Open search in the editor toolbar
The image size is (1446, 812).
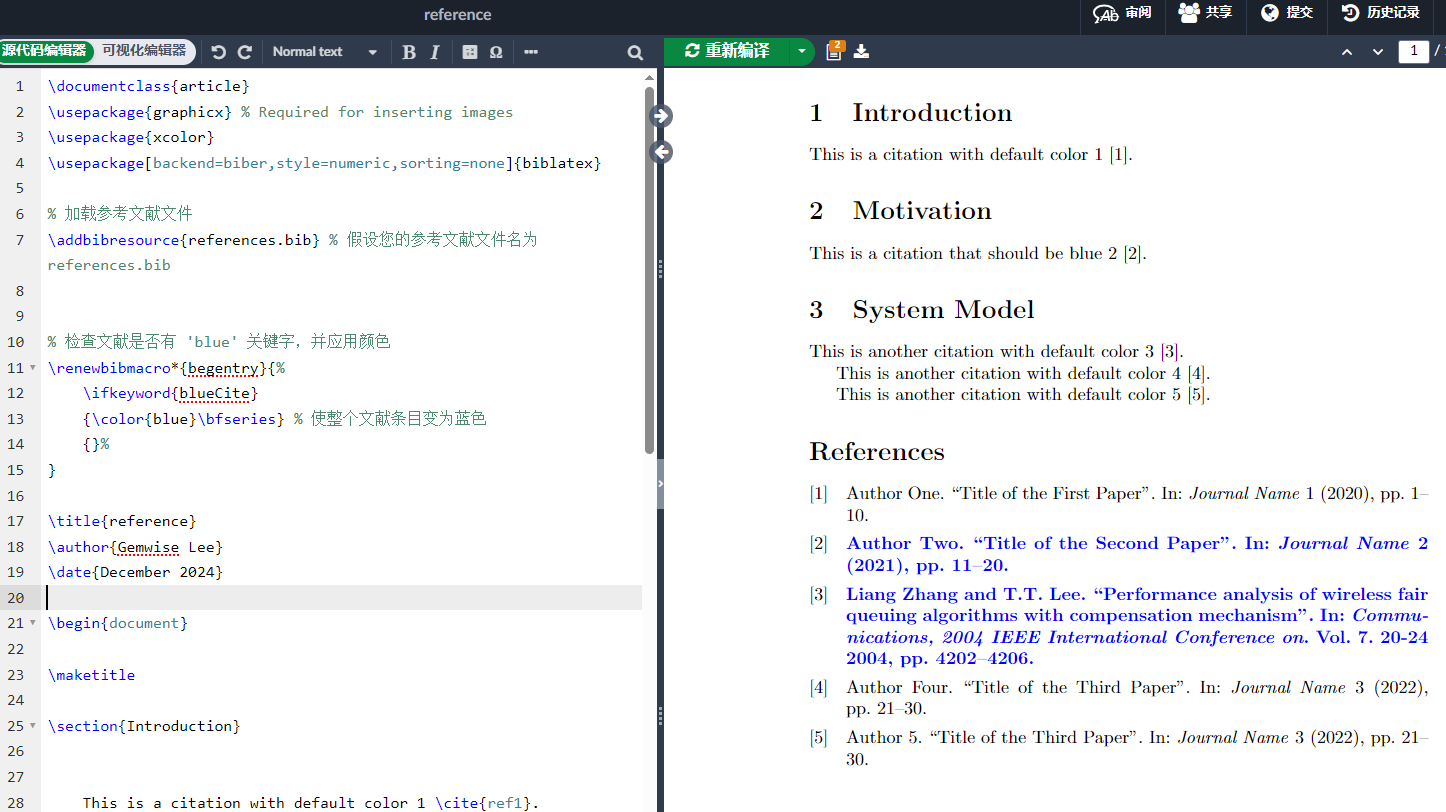coord(635,52)
